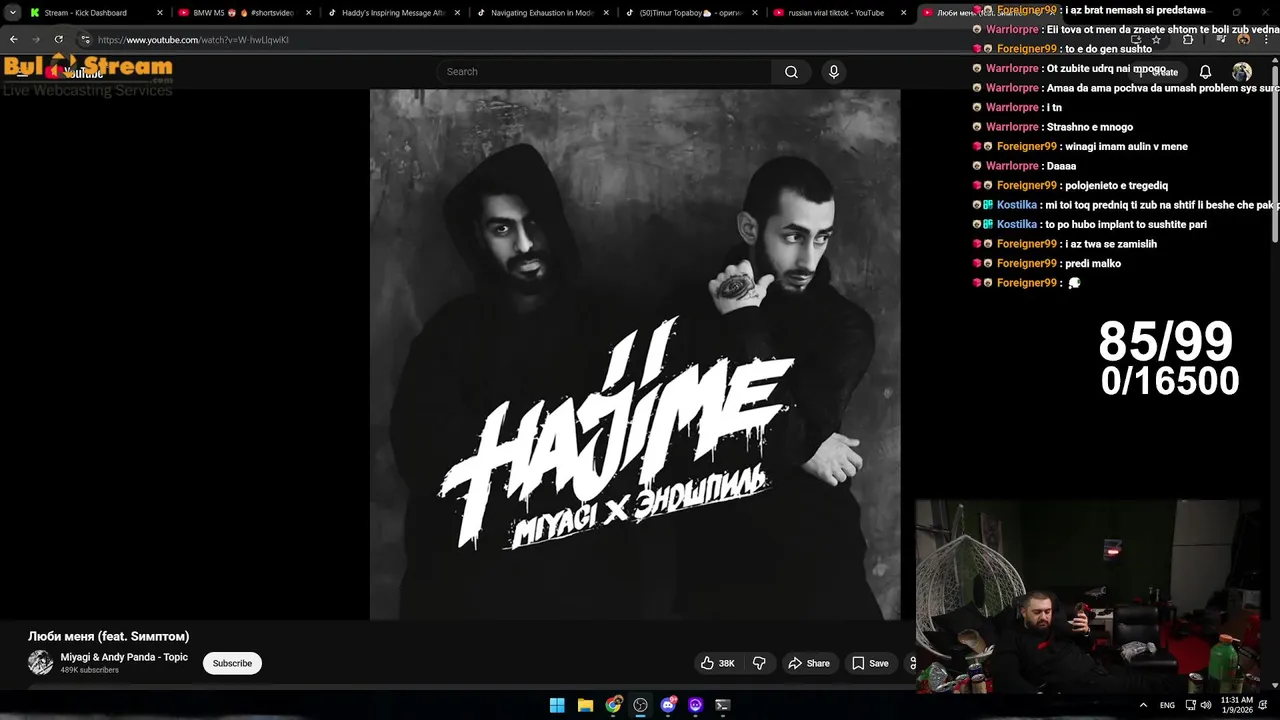Share the video with Share button

coord(808,663)
